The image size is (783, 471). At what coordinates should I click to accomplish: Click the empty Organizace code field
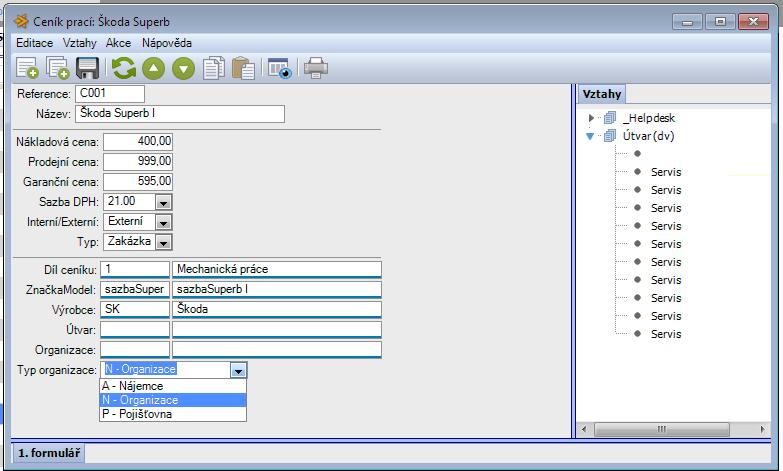[135, 350]
